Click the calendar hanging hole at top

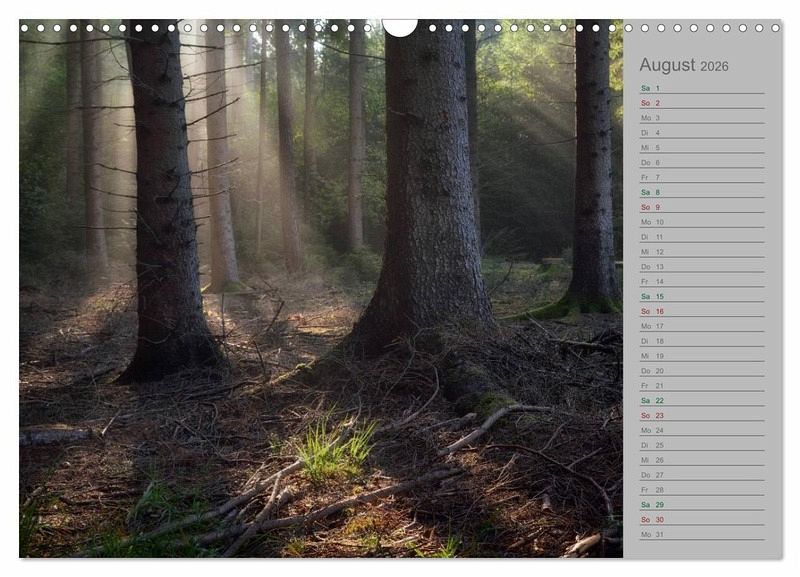click(400, 26)
